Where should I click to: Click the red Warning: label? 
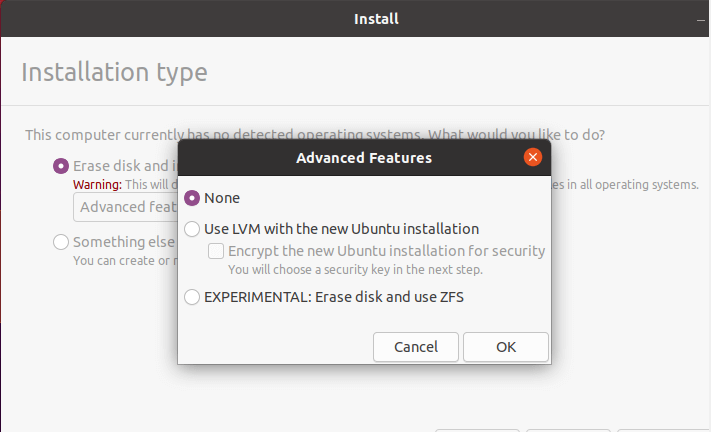point(97,185)
